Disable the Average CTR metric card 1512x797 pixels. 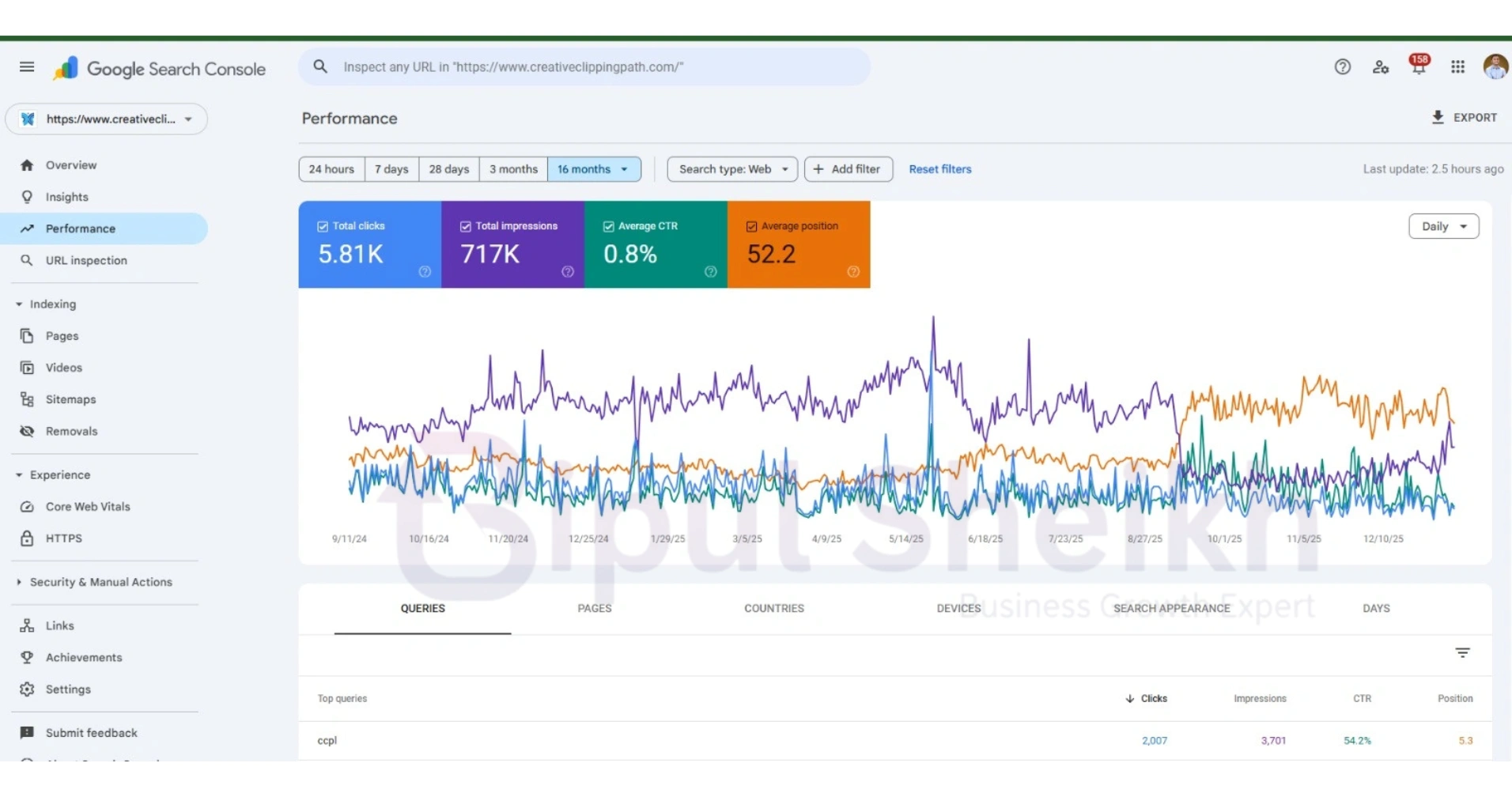(608, 225)
